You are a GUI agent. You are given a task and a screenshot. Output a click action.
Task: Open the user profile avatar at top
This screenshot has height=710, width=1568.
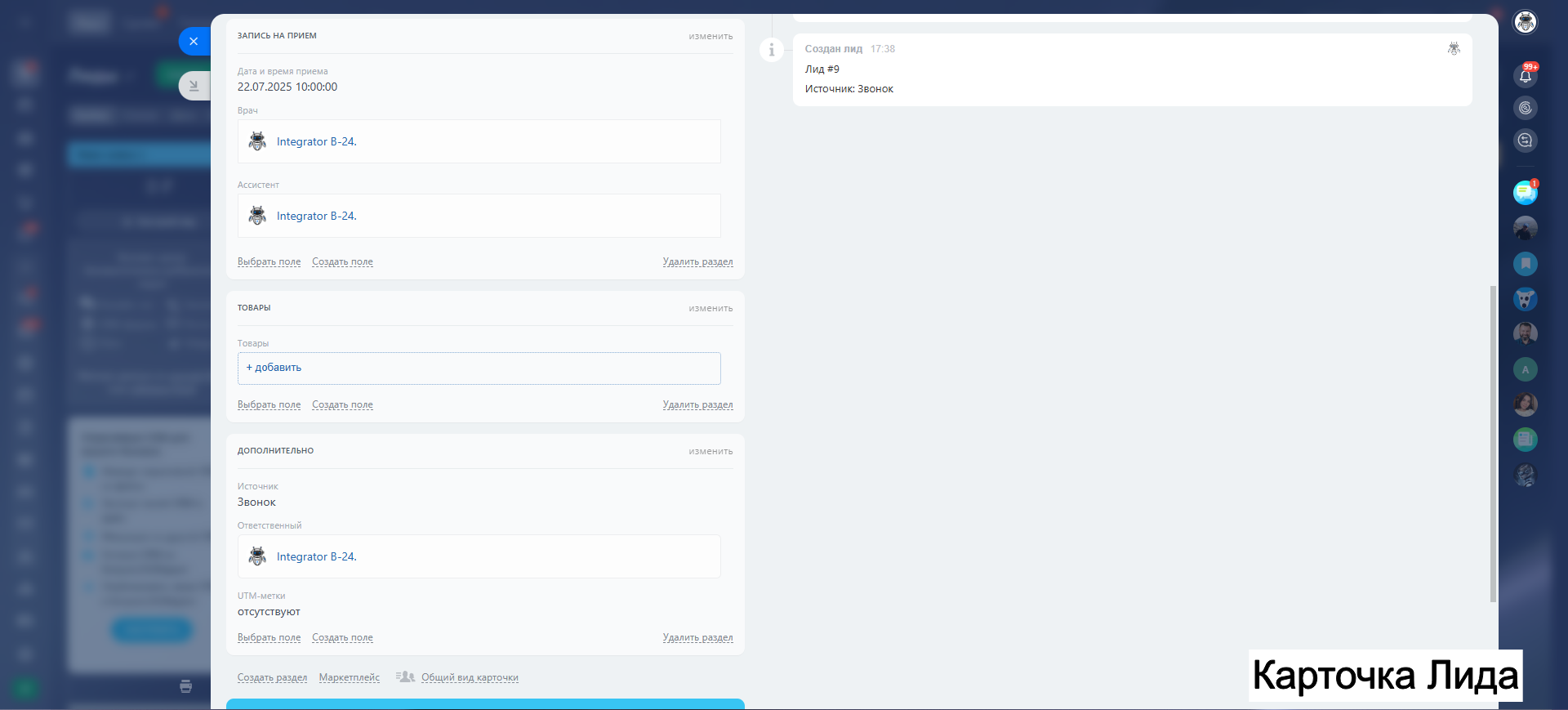click(x=1525, y=22)
